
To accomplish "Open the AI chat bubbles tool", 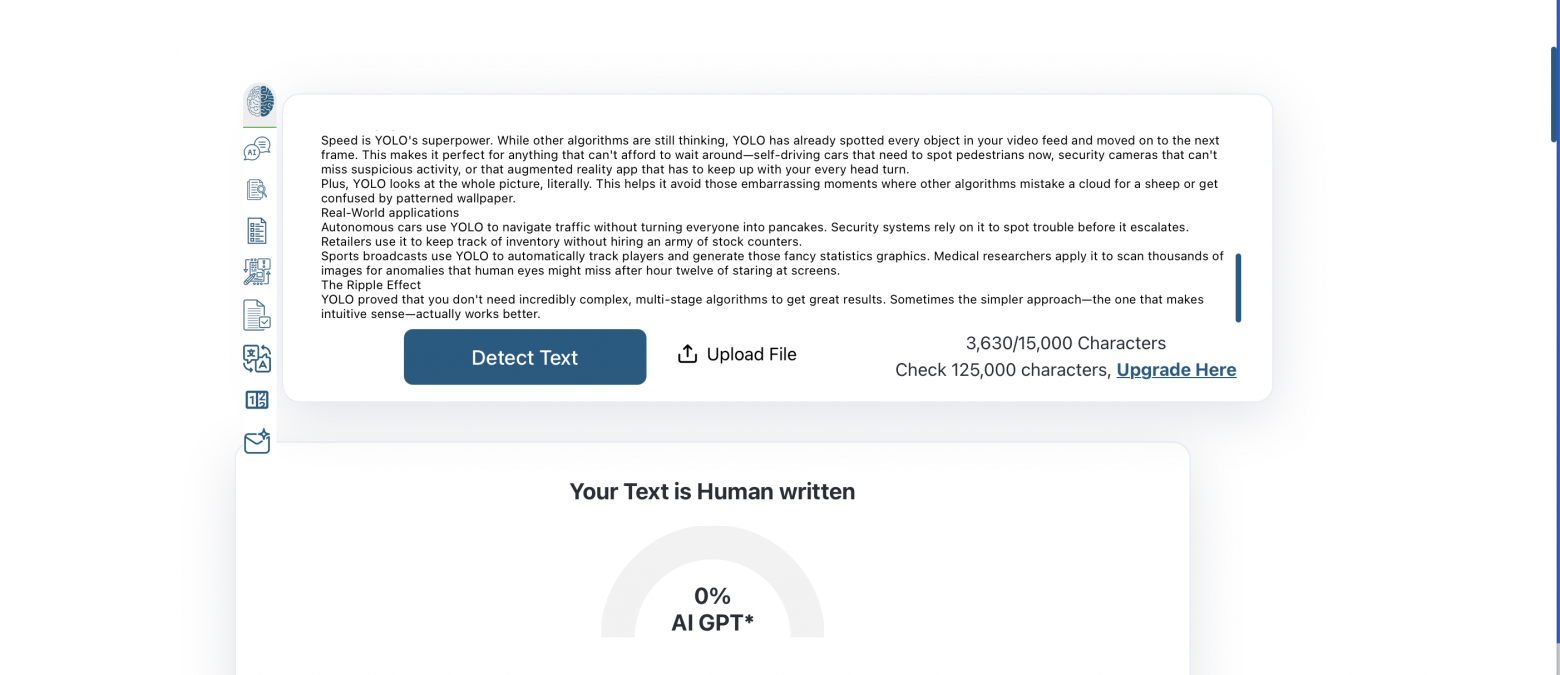I will click(x=257, y=149).
